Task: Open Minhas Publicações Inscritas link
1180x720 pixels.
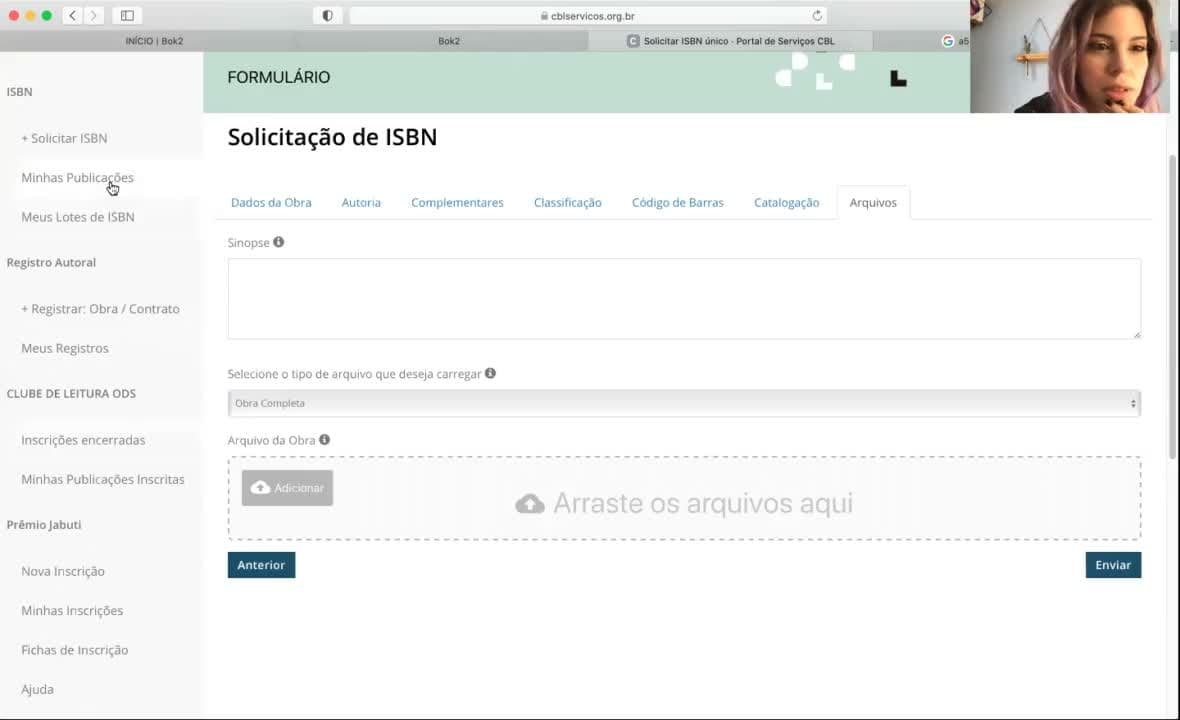Action: (x=102, y=479)
